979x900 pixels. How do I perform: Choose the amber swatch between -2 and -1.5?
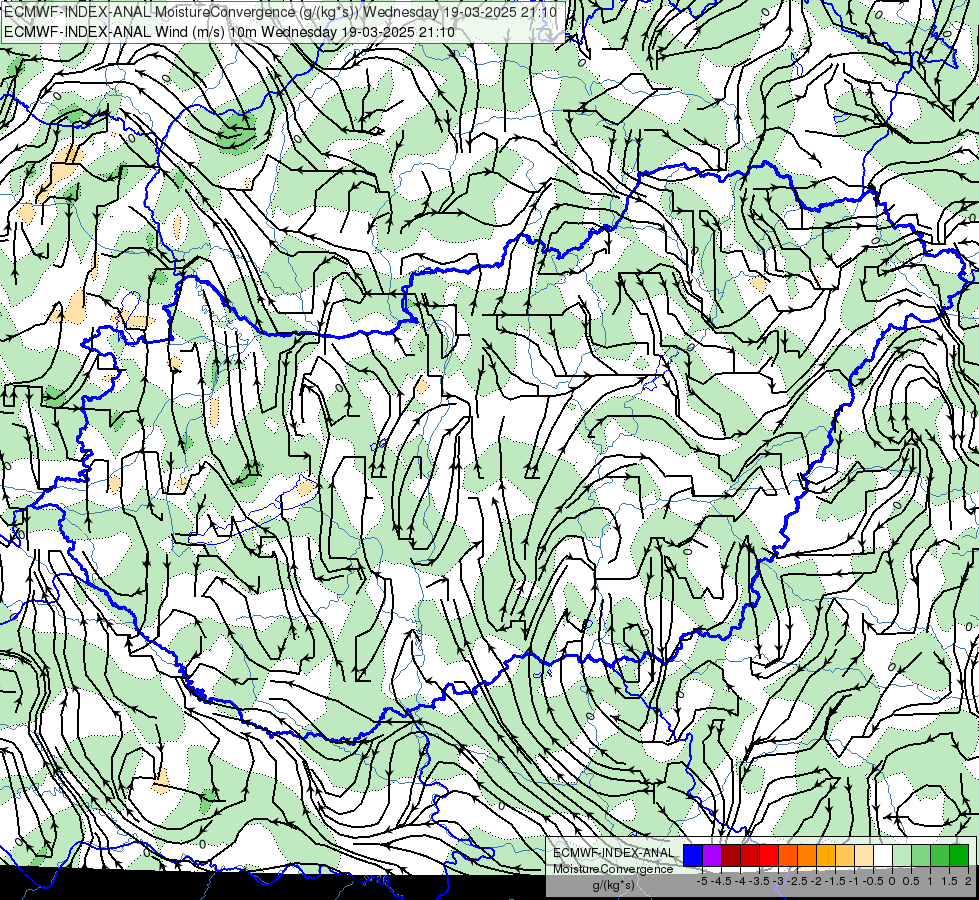[826, 856]
